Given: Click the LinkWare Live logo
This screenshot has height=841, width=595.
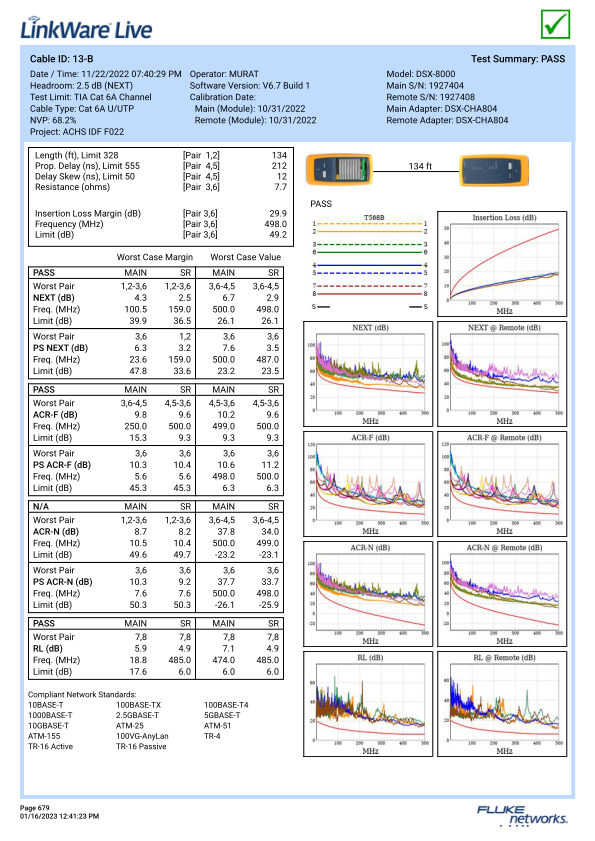Looking at the screenshot, I should [x=86, y=28].
